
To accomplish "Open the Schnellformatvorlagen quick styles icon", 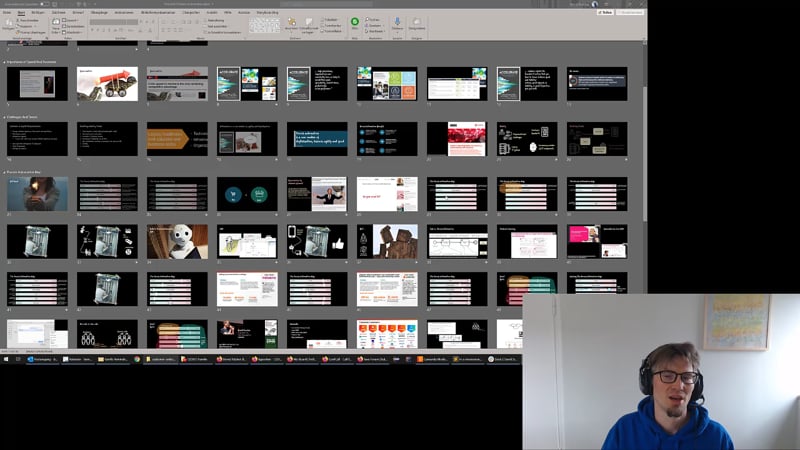I will click(309, 24).
